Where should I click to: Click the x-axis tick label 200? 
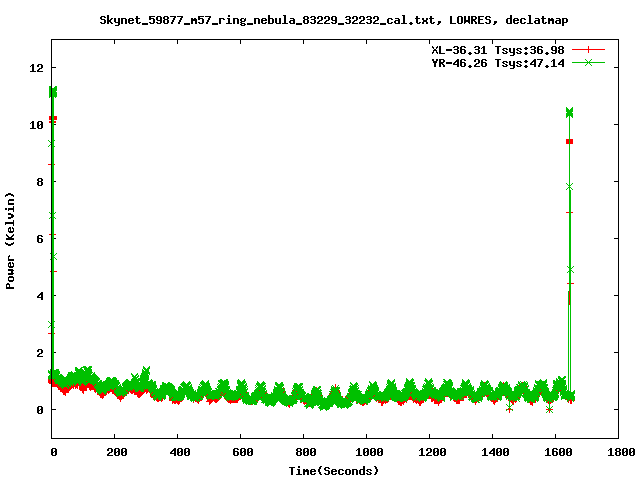117,452
